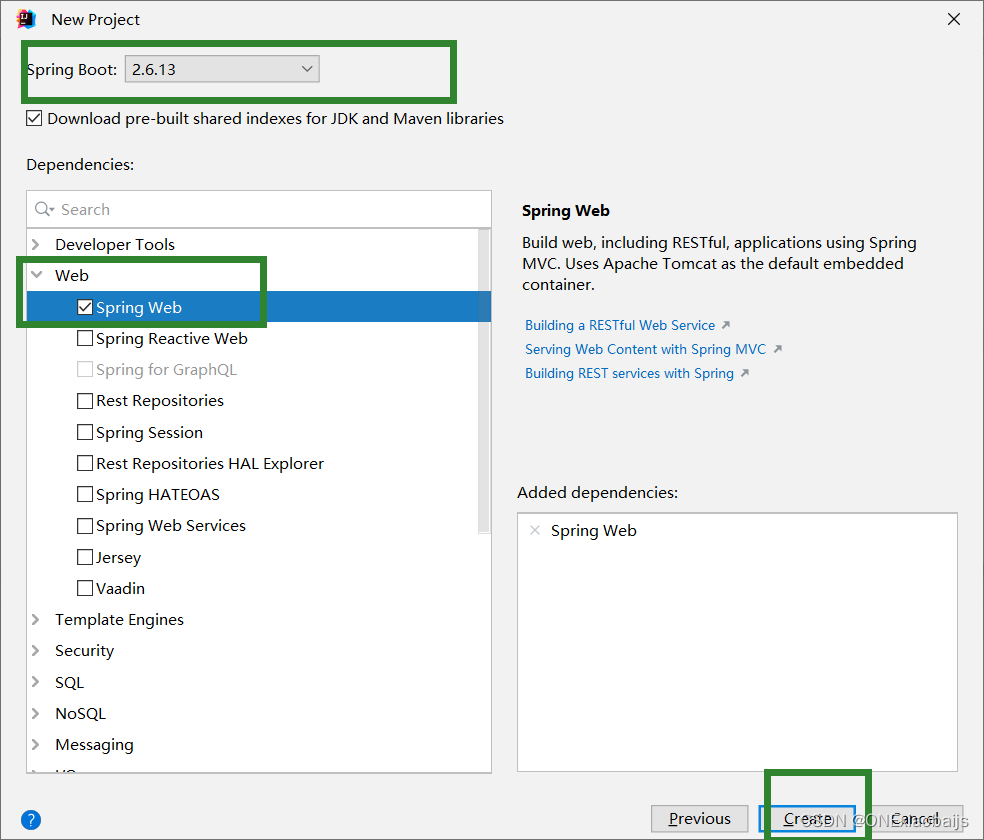Screen dimensions: 984x840
Task: Expand the Messaging category
Action: coord(36,744)
